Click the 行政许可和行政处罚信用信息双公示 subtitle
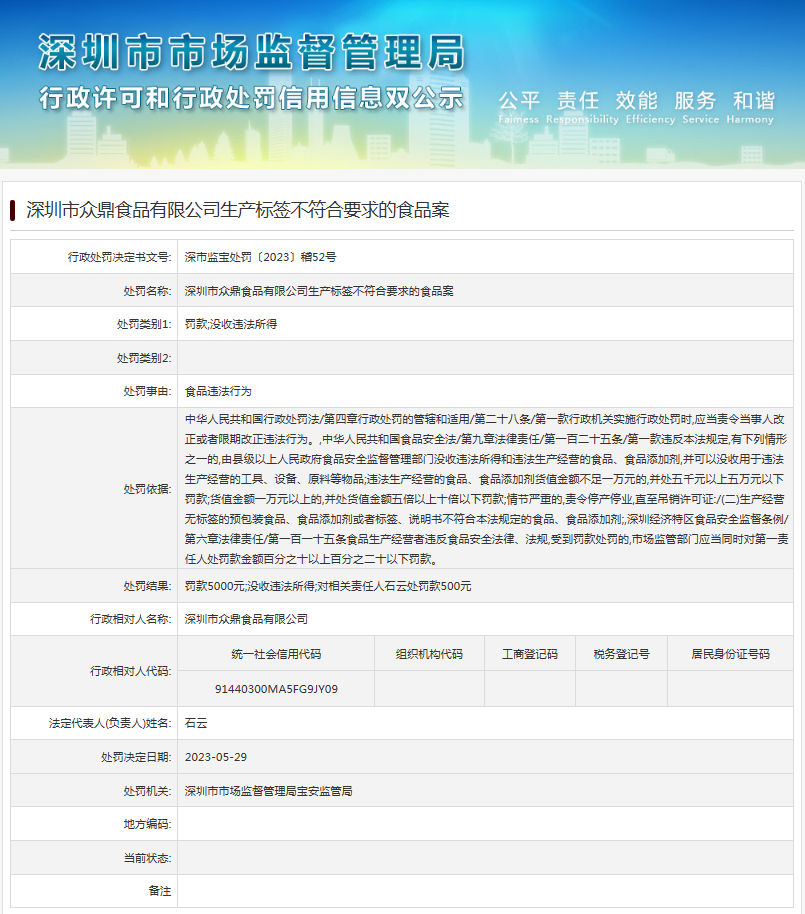The width and height of the screenshot is (805, 914). pyautogui.click(x=252, y=98)
